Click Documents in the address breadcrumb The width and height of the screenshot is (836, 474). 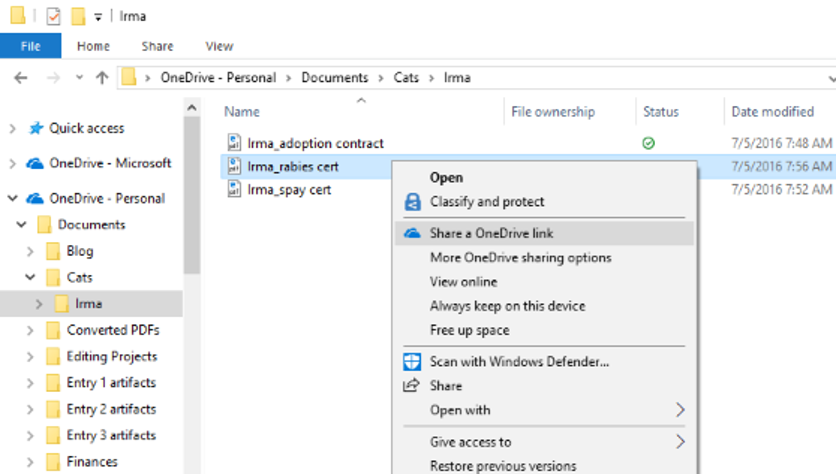click(334, 78)
